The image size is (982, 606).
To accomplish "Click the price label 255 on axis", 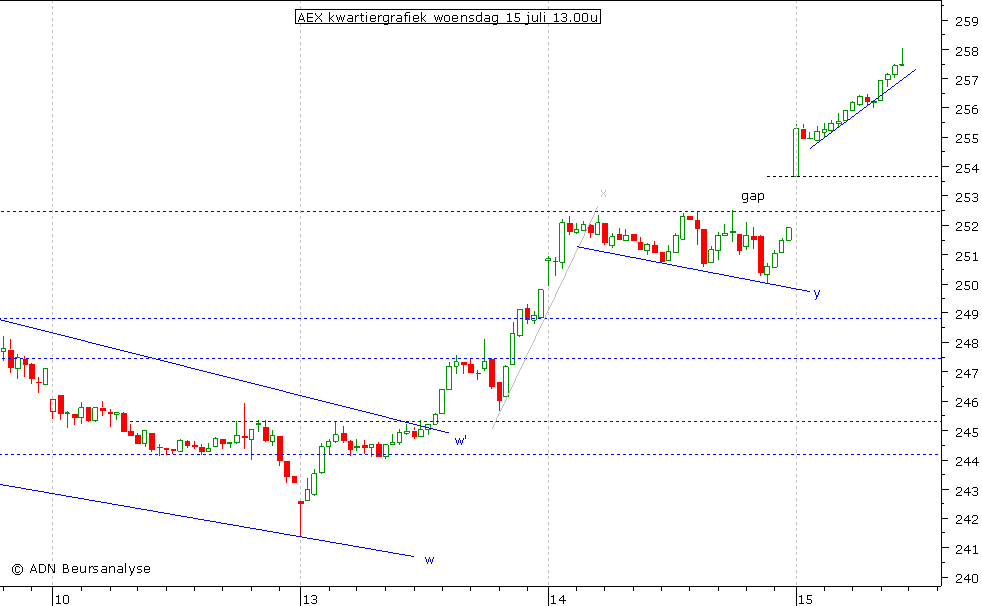I will [x=966, y=138].
